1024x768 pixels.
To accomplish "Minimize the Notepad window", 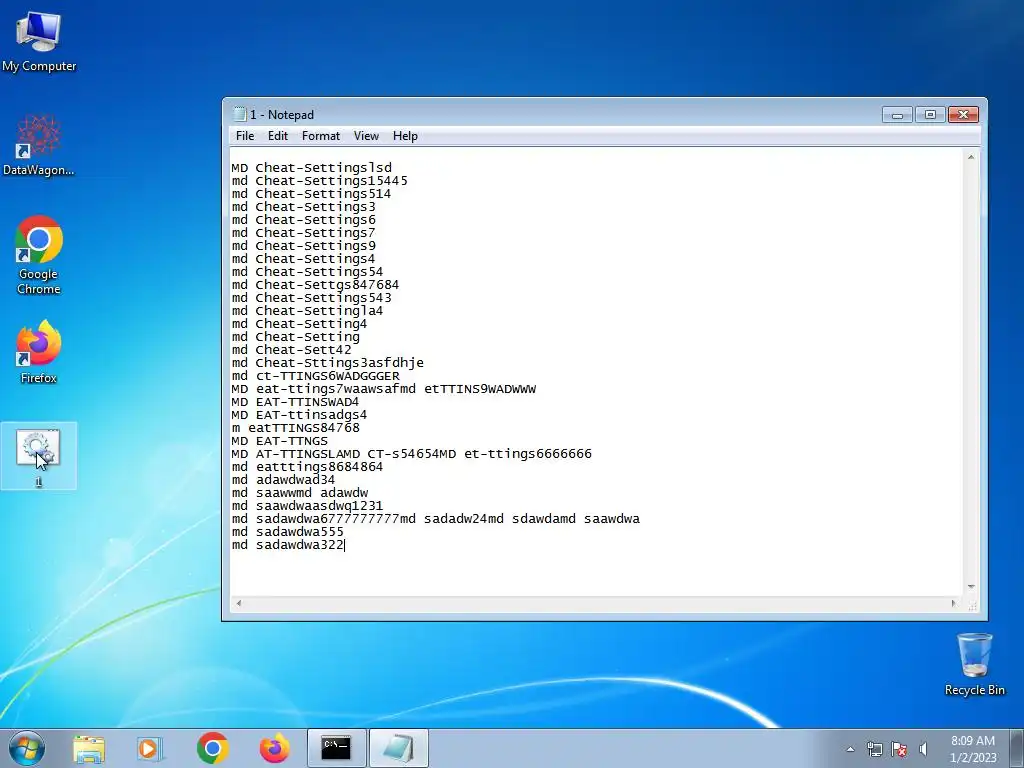I will (897, 115).
